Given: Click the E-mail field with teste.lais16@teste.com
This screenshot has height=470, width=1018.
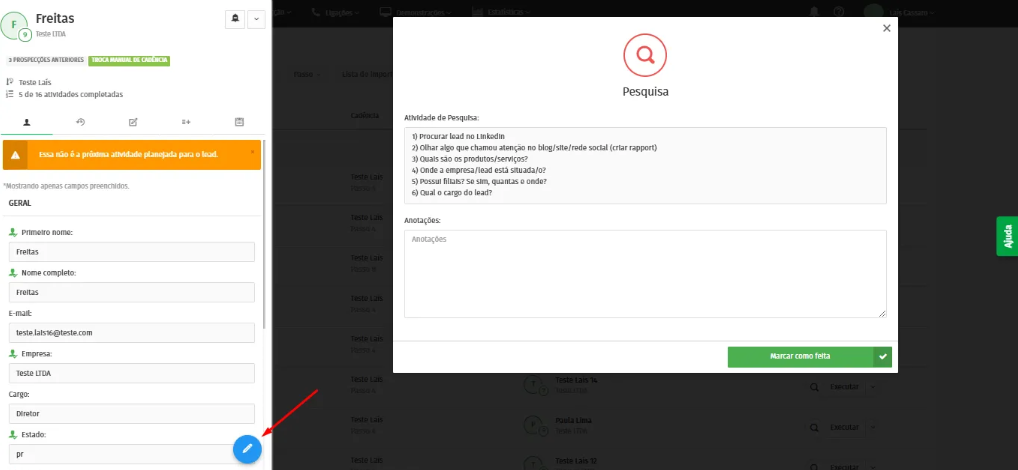Looking at the screenshot, I should click(132, 332).
